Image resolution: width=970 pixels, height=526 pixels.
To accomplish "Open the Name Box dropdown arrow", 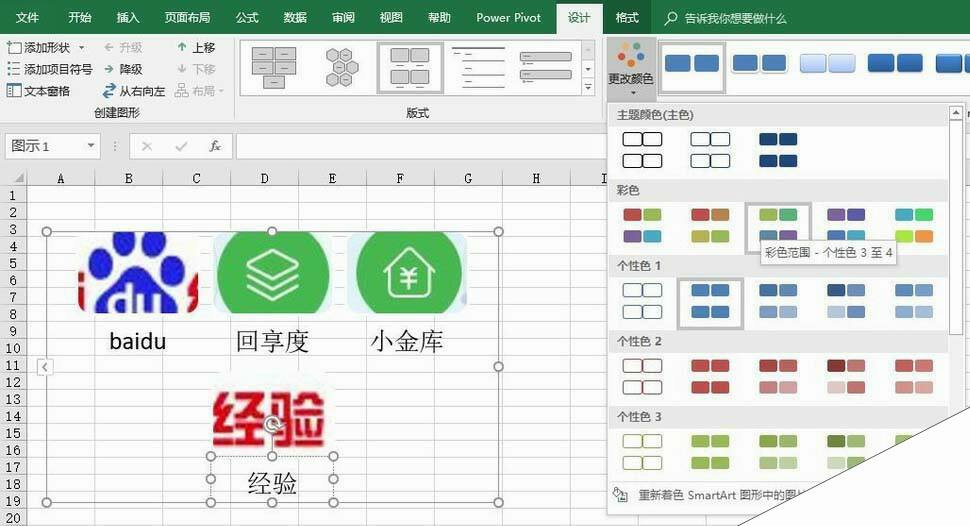I will [x=91, y=146].
